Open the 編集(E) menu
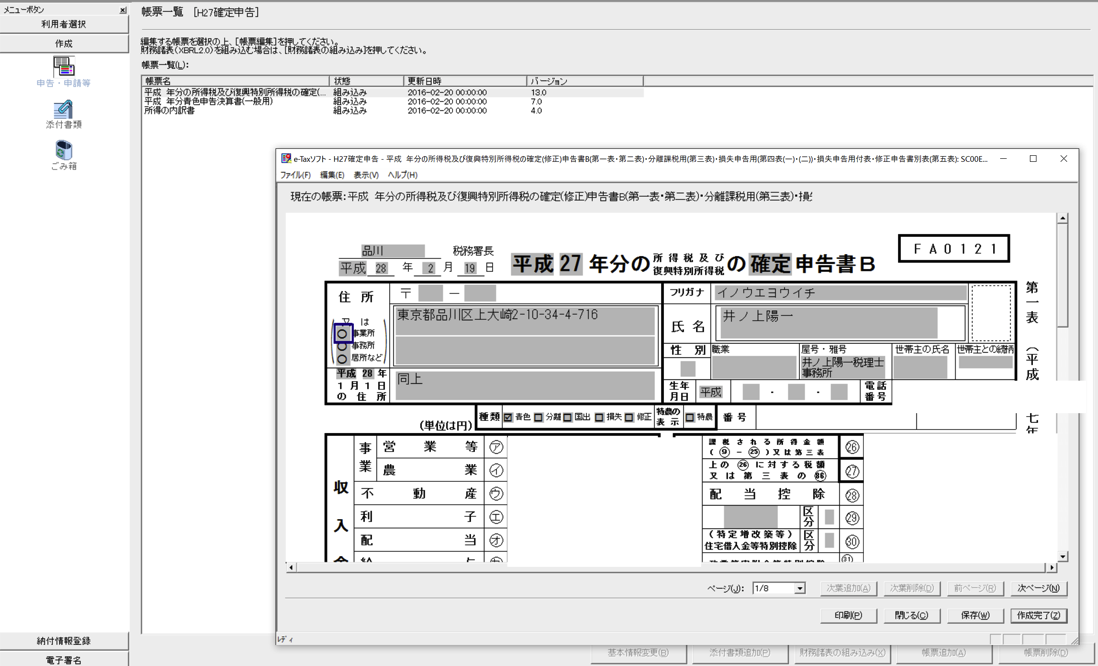 [332, 175]
